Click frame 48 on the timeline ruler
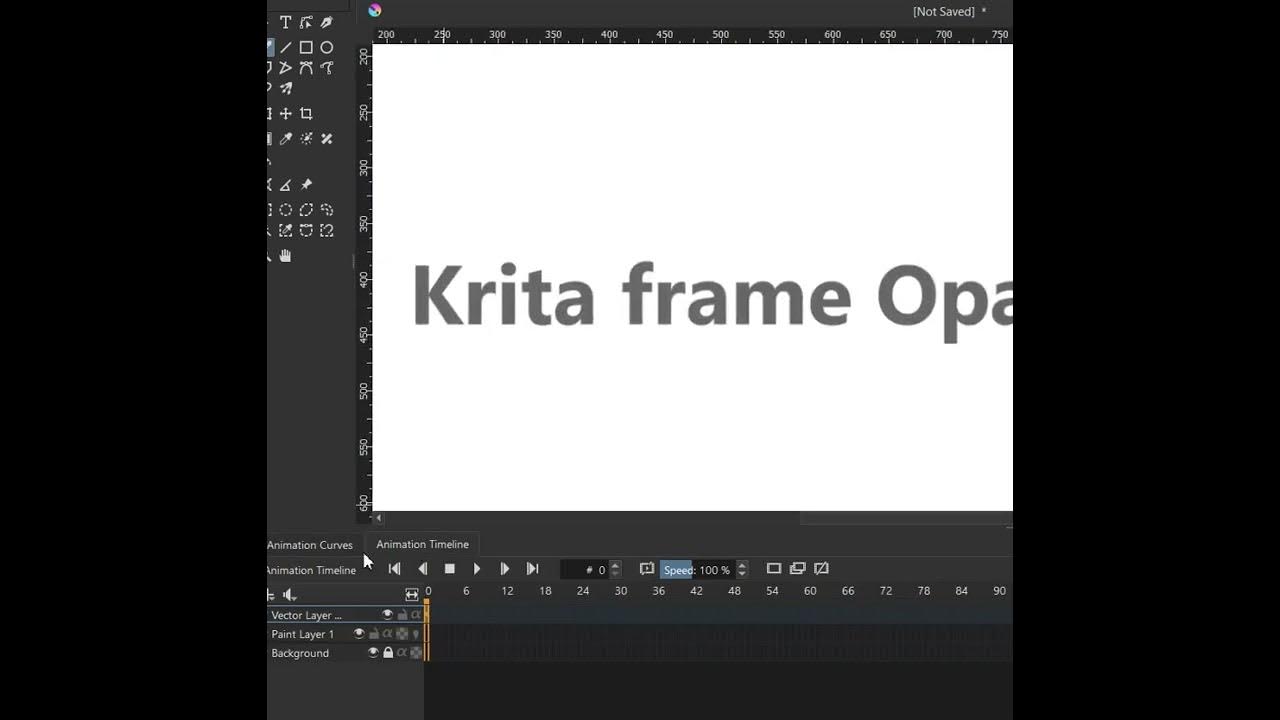 (734, 591)
